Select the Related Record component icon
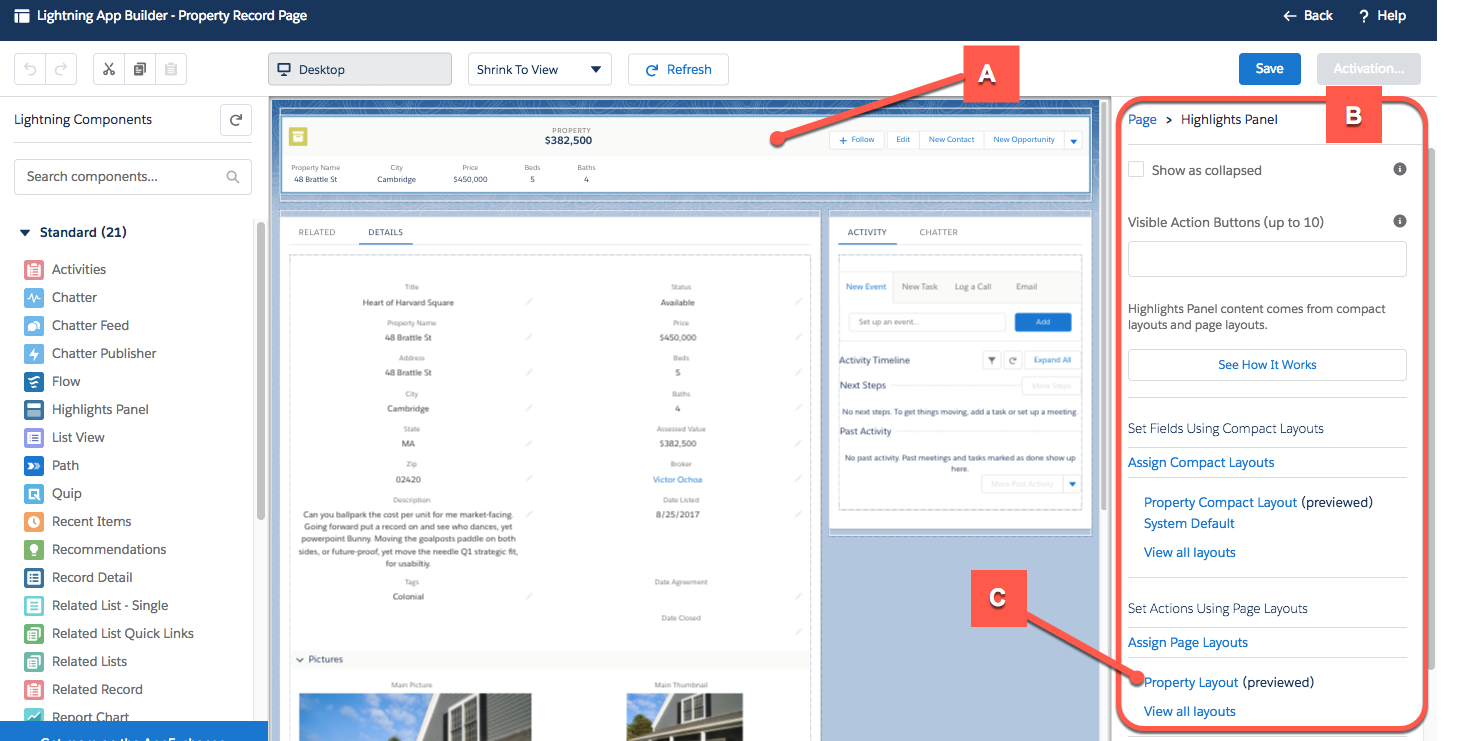 click(x=34, y=689)
